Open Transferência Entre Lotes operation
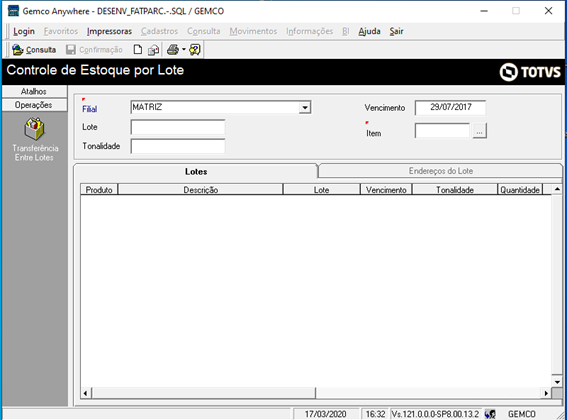 click(34, 139)
